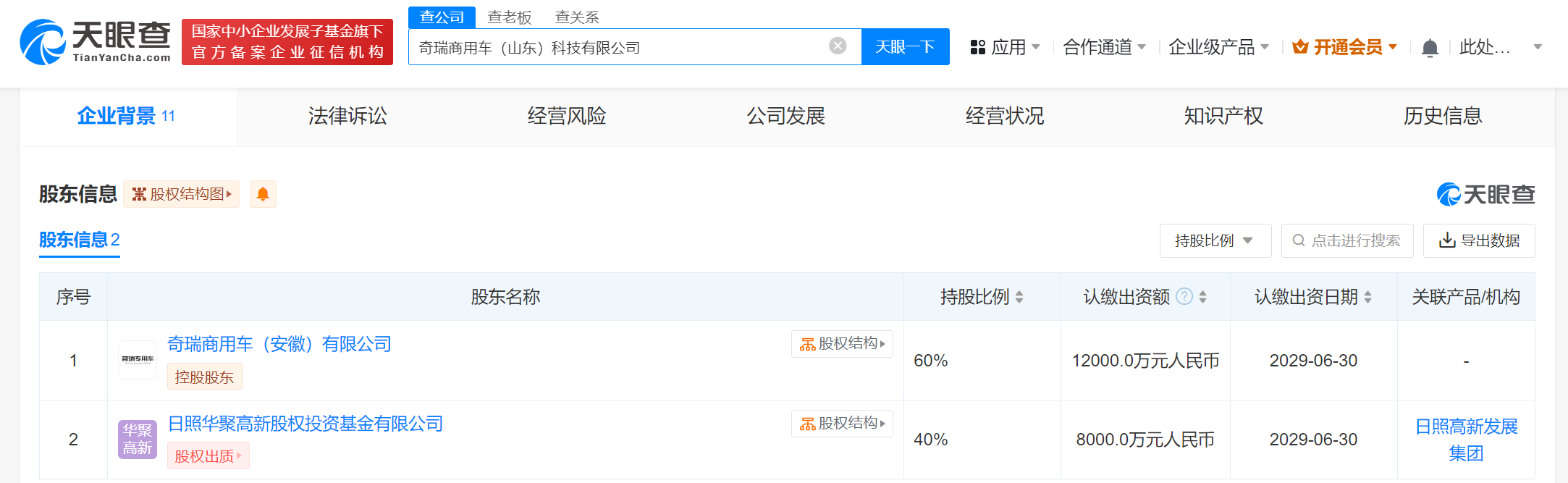Open notifications bell in top bar
1568x483 pixels.
click(x=1429, y=48)
